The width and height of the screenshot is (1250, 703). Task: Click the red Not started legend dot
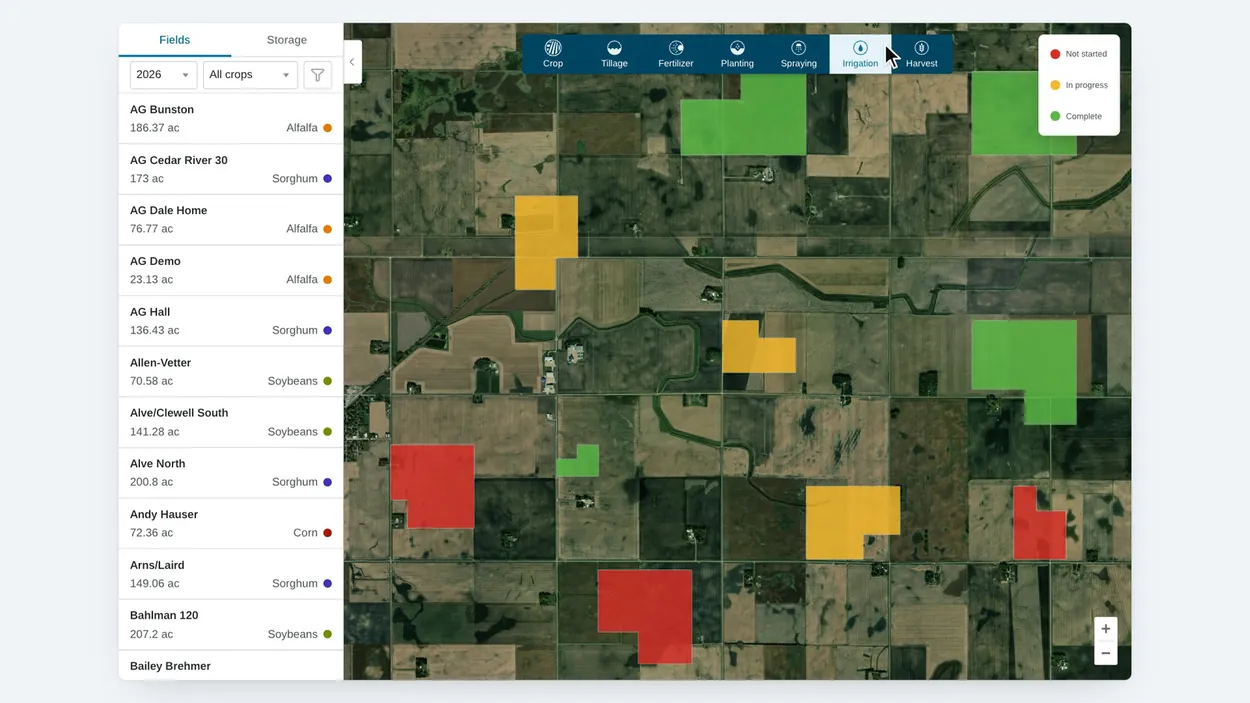pos(1055,54)
